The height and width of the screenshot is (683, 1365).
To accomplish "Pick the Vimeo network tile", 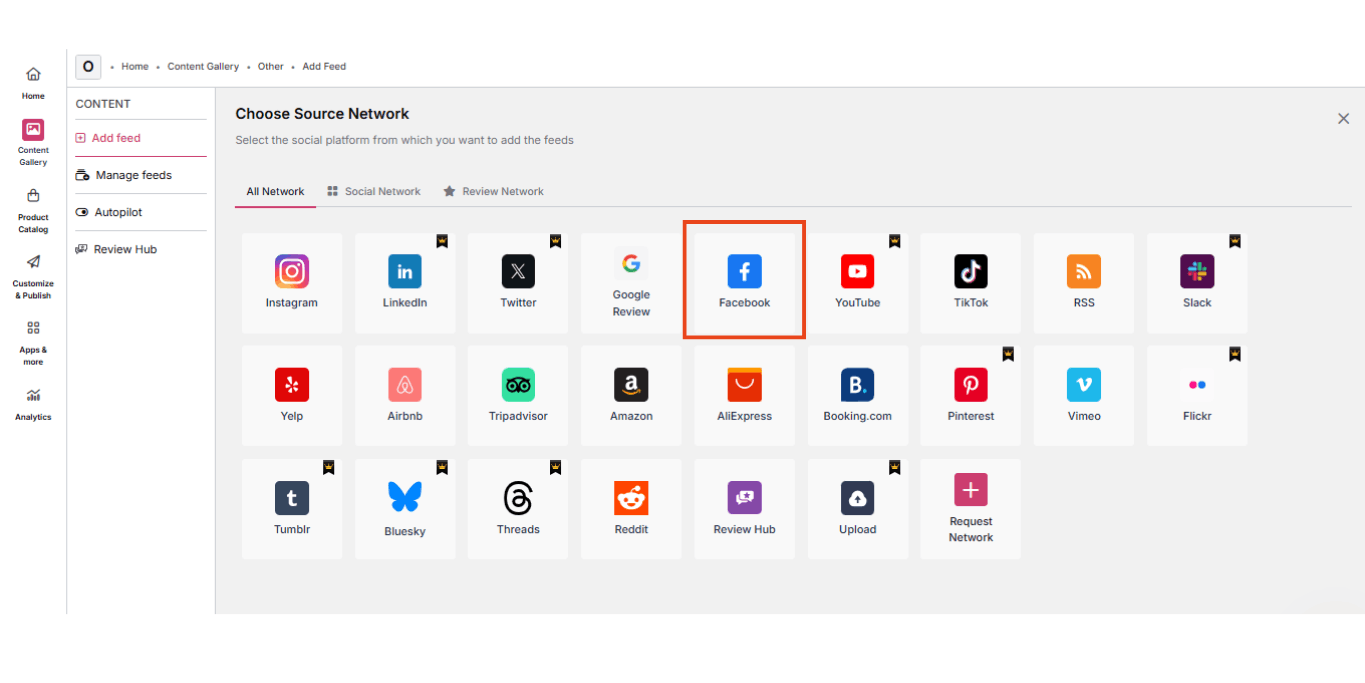I will point(1084,396).
